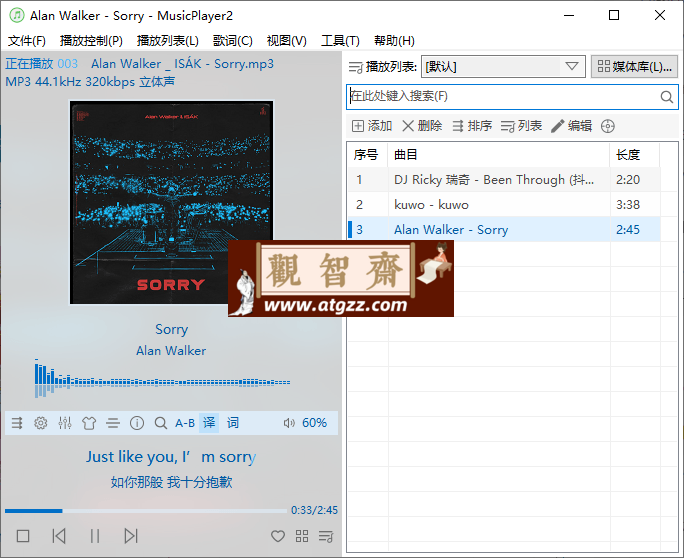Click the magnifier icon in search box
The height and width of the screenshot is (558, 684).
[667, 96]
